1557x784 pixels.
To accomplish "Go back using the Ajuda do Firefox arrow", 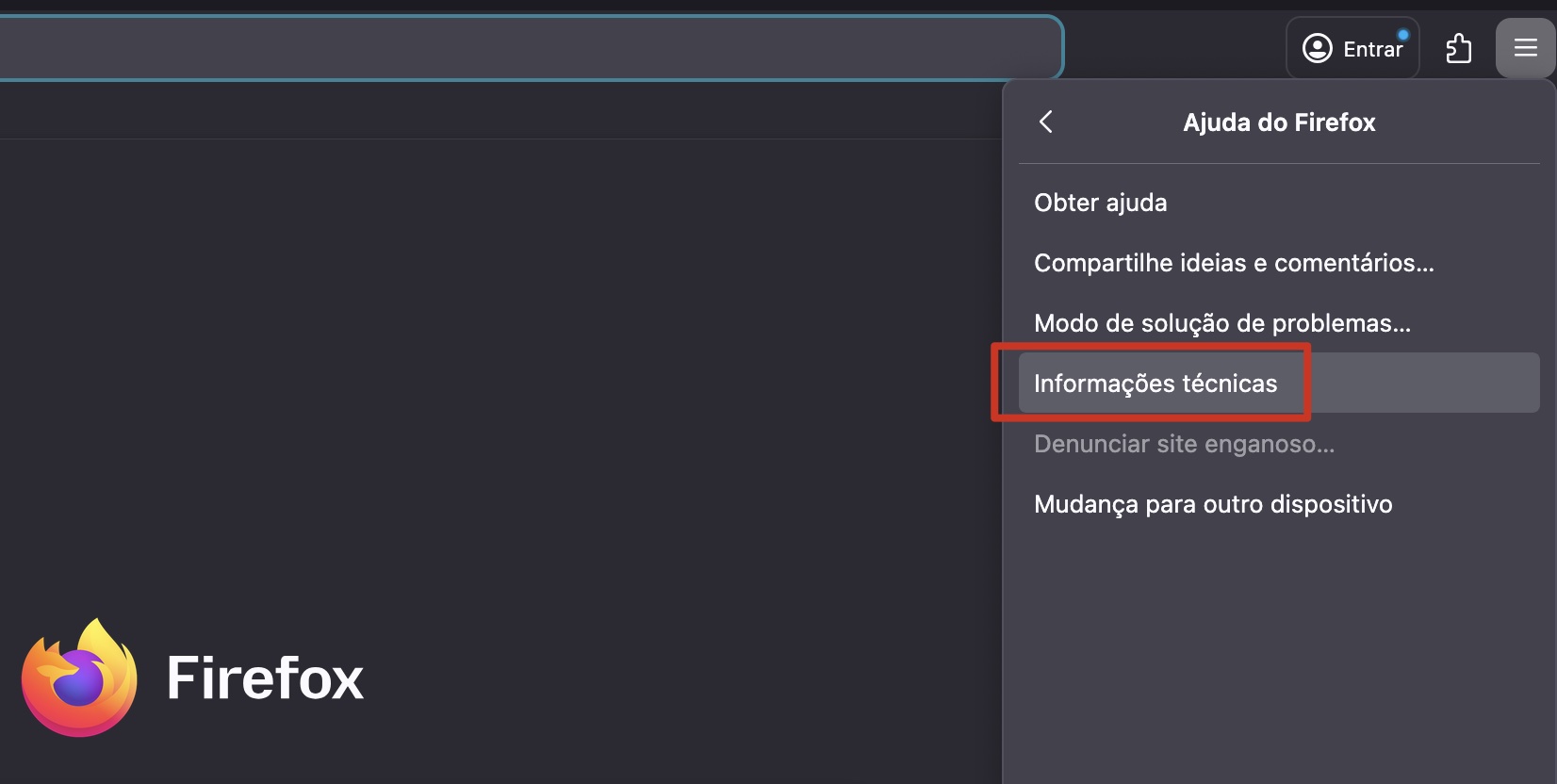I will tap(1045, 122).
